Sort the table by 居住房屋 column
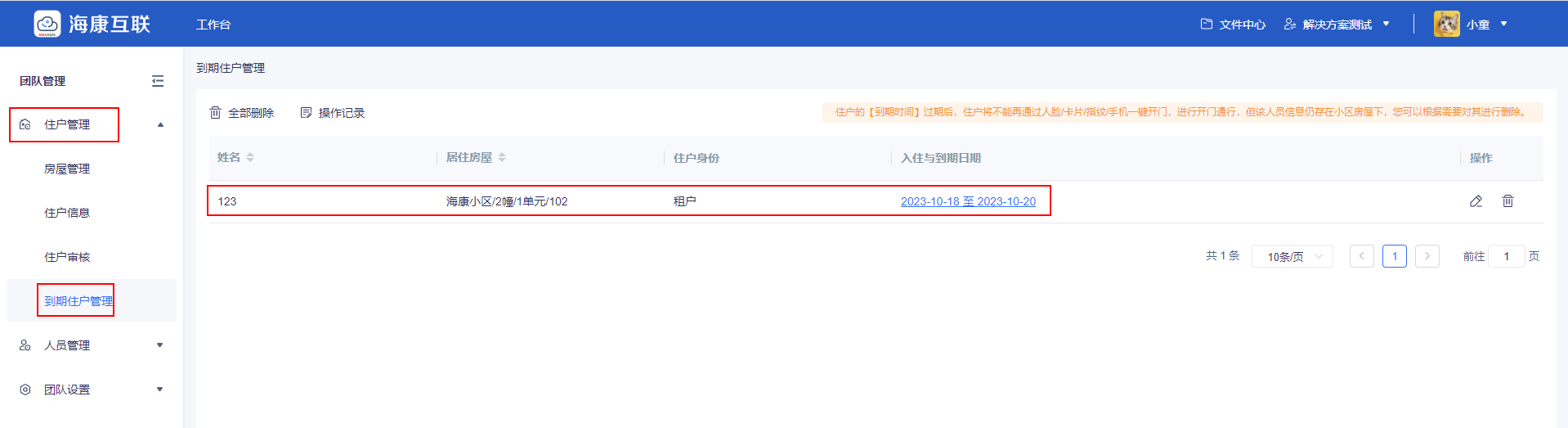 [x=502, y=157]
